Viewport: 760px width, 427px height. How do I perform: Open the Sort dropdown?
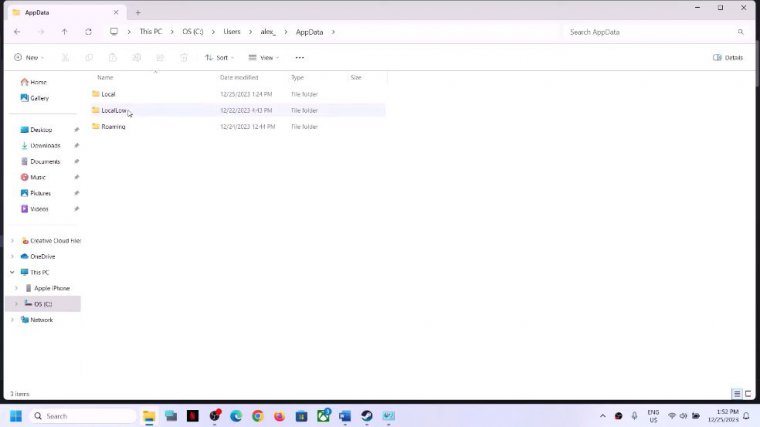click(219, 58)
